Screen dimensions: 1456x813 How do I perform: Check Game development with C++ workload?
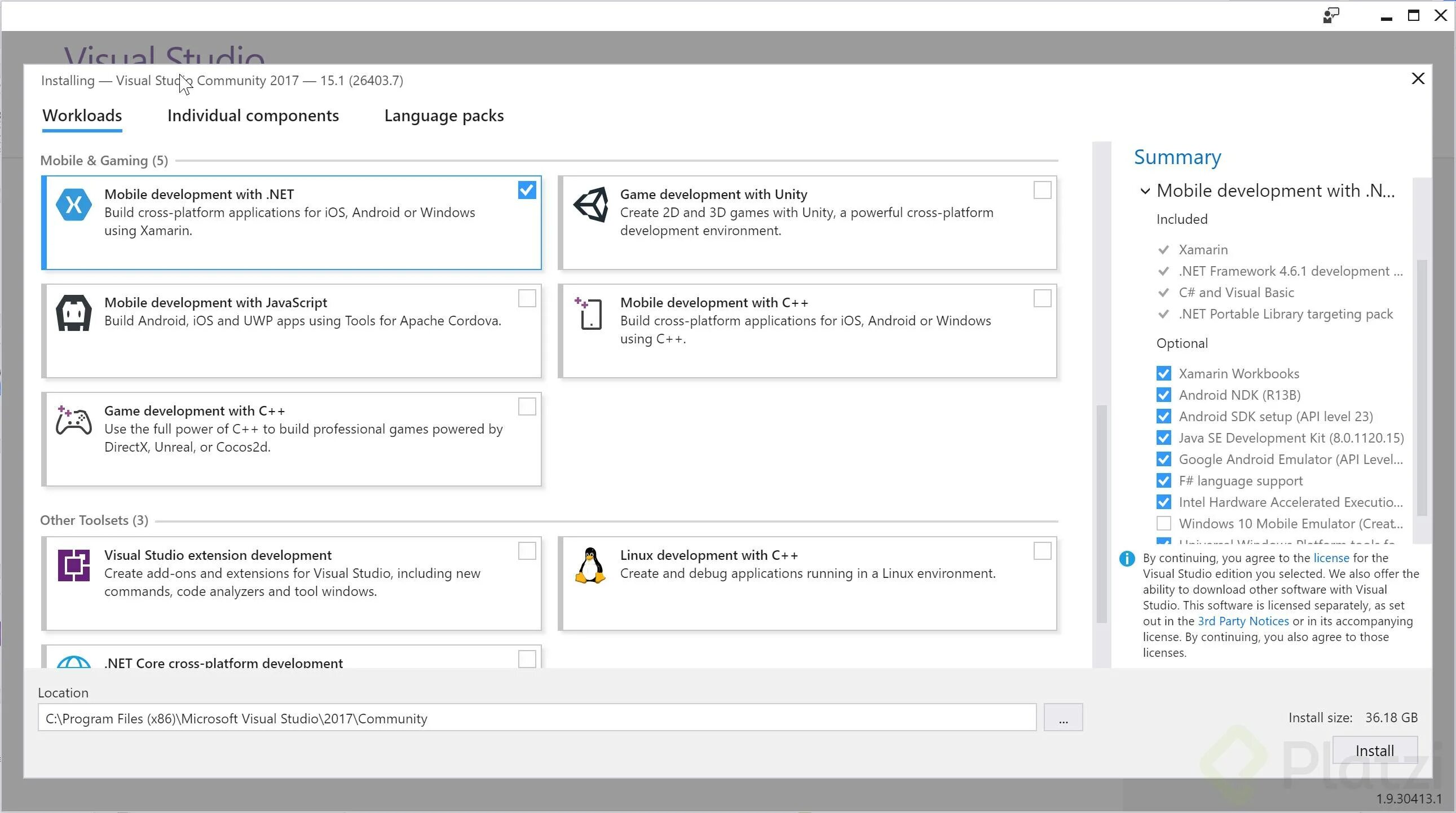pos(526,406)
